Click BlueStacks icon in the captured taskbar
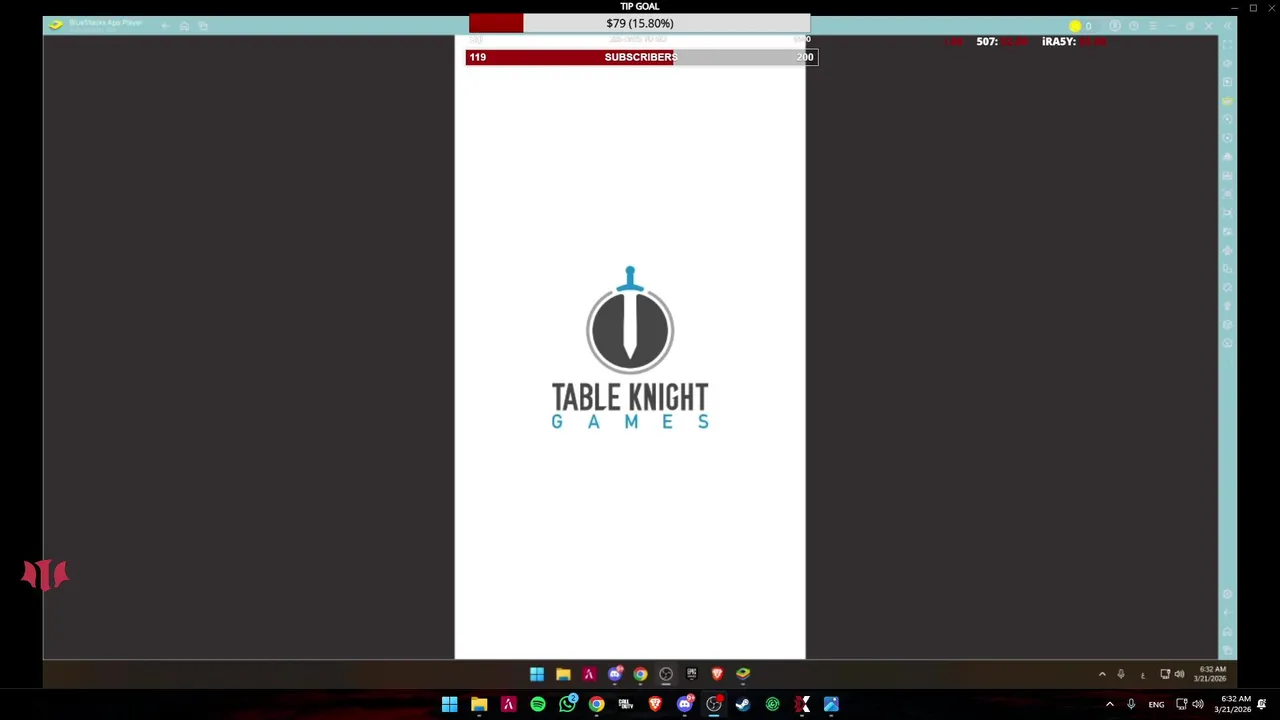 [x=743, y=674]
